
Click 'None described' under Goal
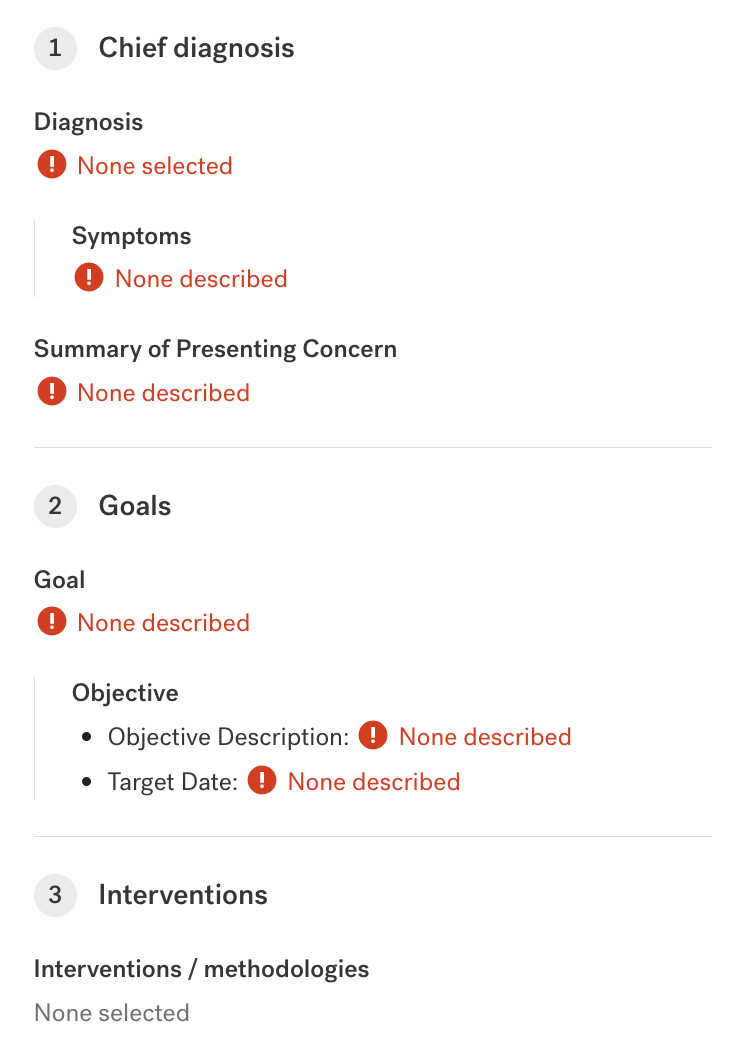pyautogui.click(x=163, y=623)
